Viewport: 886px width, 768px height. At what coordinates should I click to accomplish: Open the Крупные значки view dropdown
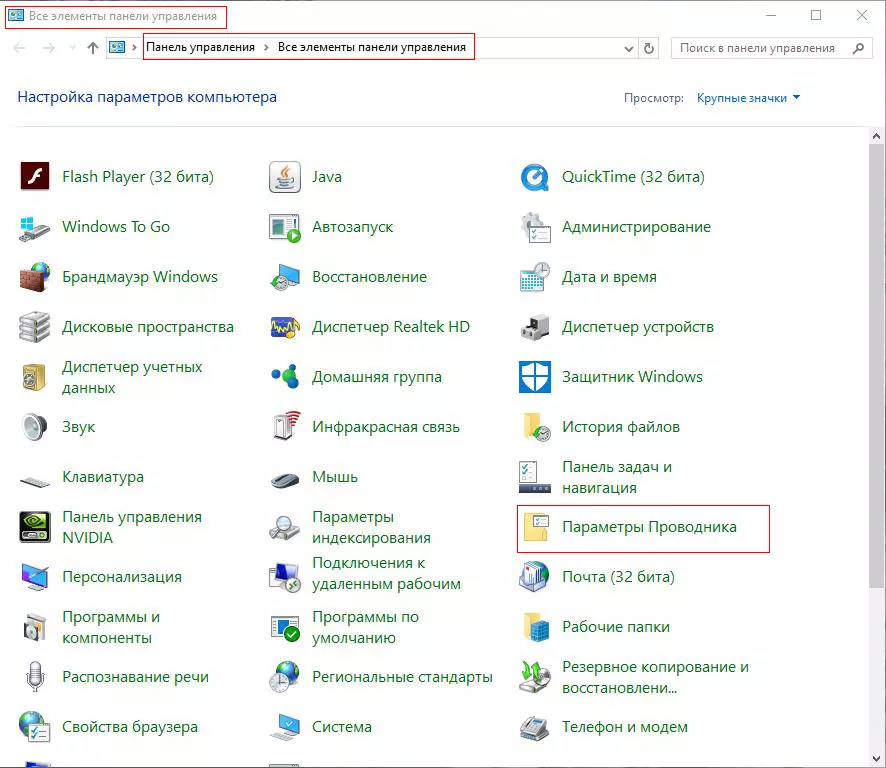click(748, 98)
